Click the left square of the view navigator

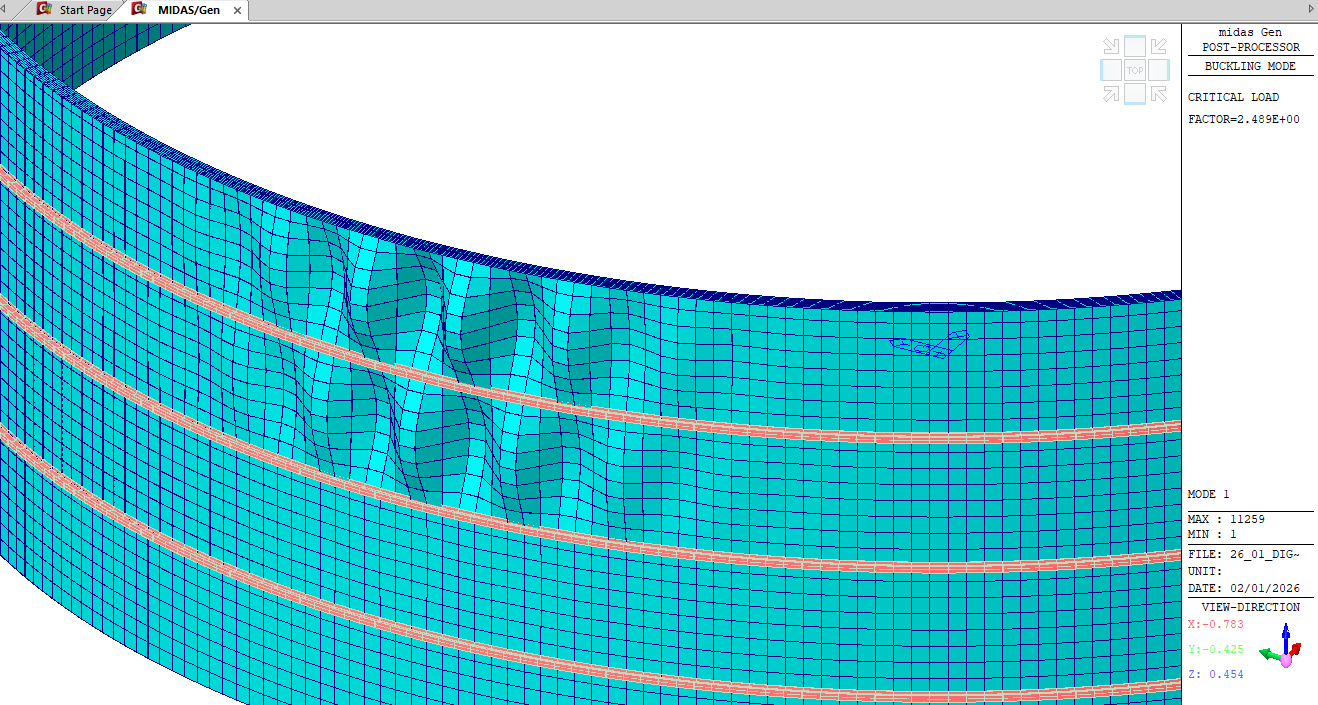click(1111, 70)
